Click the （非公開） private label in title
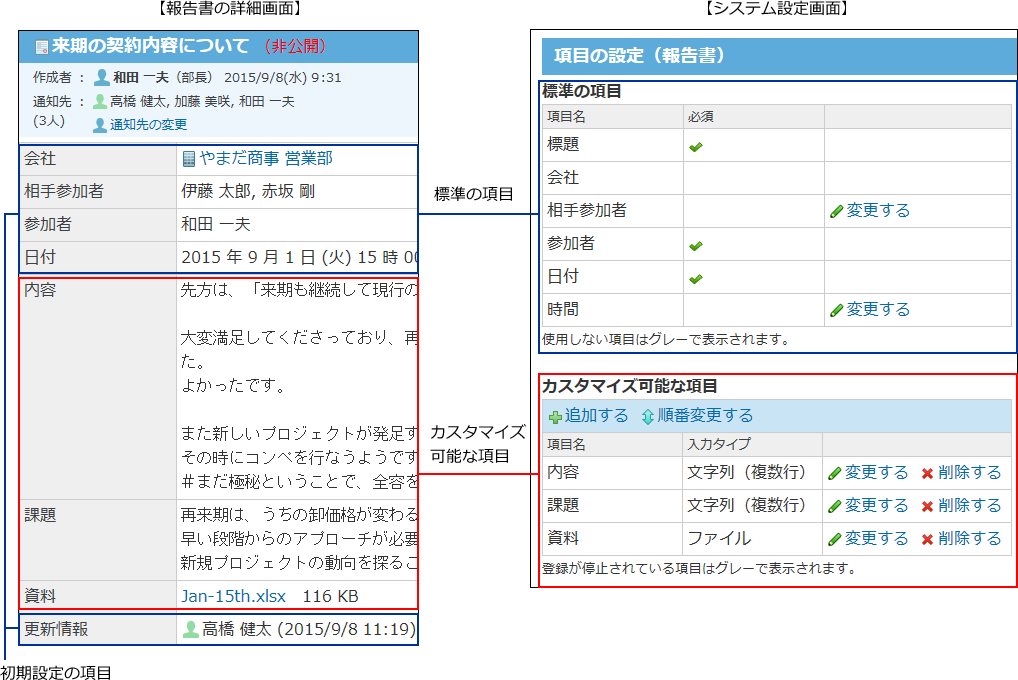Screen dimensions: 1018x680 click(x=295, y=46)
